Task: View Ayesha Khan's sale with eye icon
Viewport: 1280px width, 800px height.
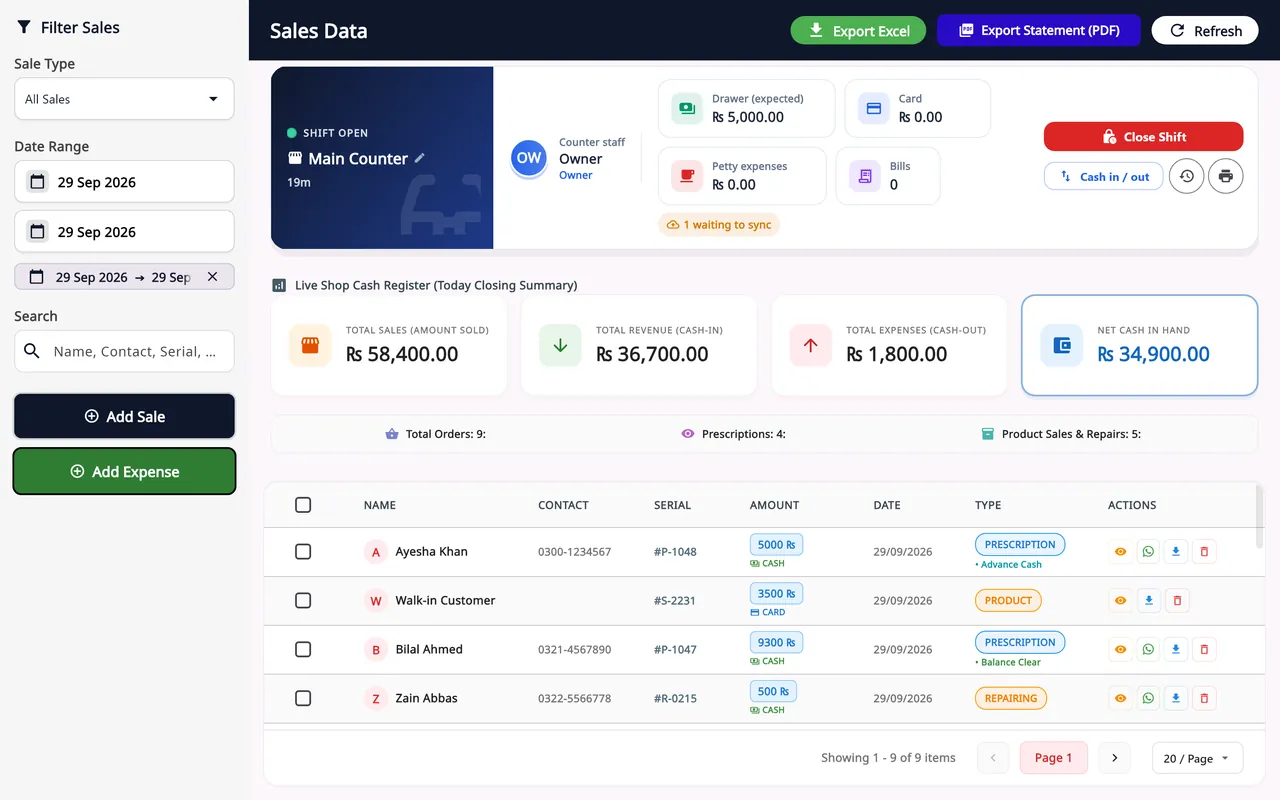Action: 1120,551
